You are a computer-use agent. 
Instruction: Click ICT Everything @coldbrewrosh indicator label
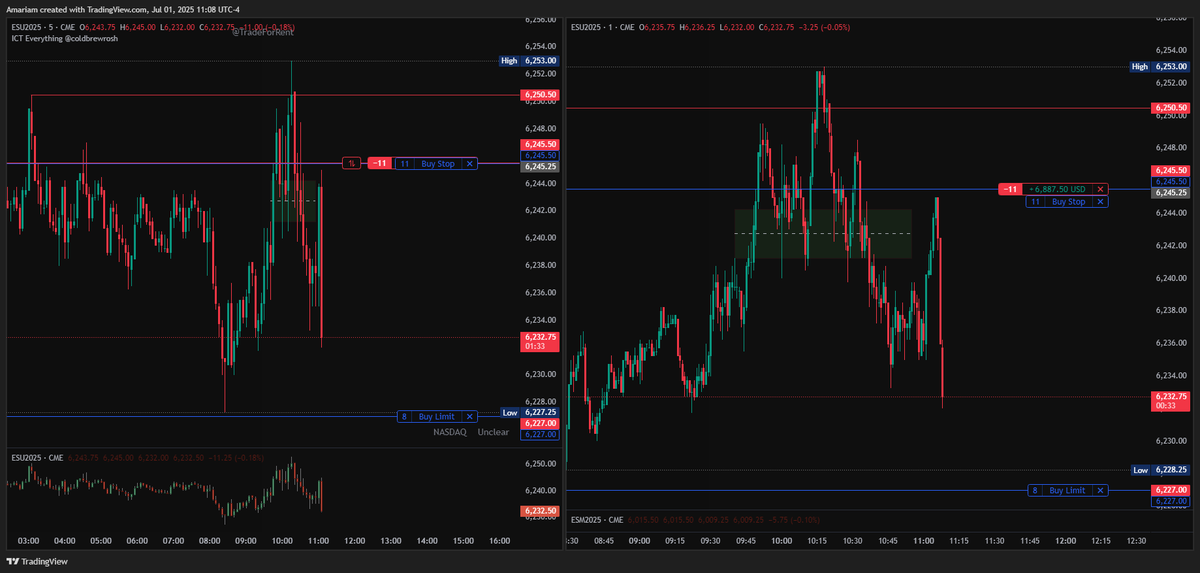[64, 39]
